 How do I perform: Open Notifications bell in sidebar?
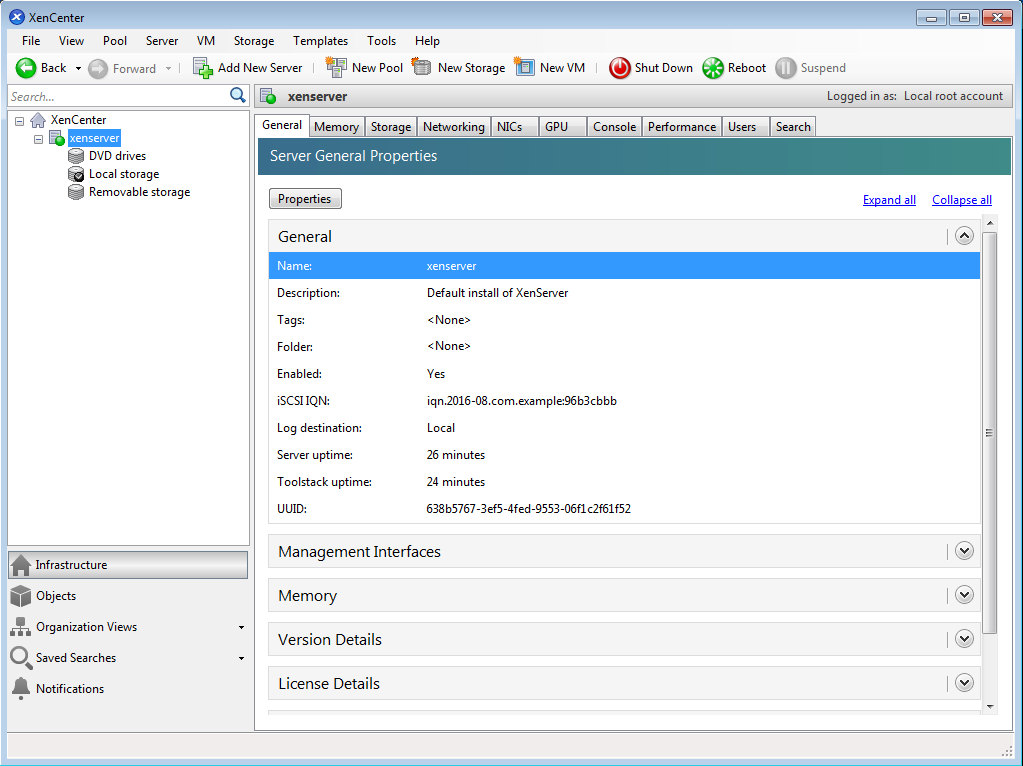pos(20,689)
